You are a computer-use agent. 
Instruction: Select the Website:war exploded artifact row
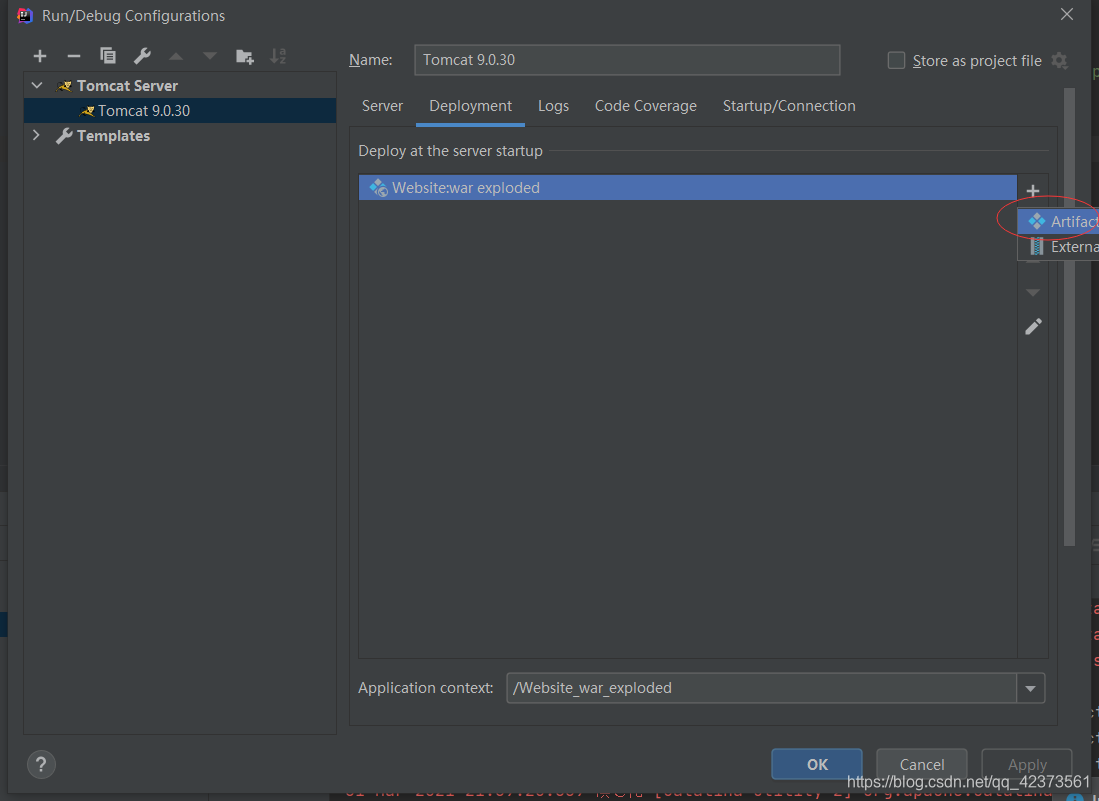click(x=688, y=188)
